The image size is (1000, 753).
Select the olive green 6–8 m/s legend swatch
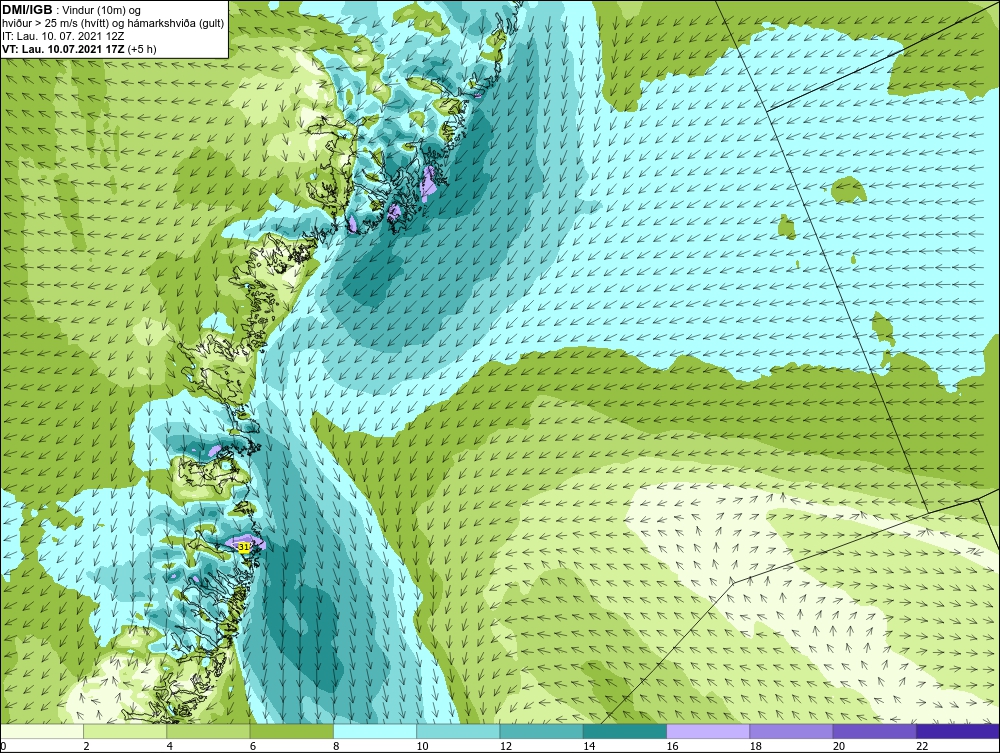pyautogui.click(x=291, y=731)
